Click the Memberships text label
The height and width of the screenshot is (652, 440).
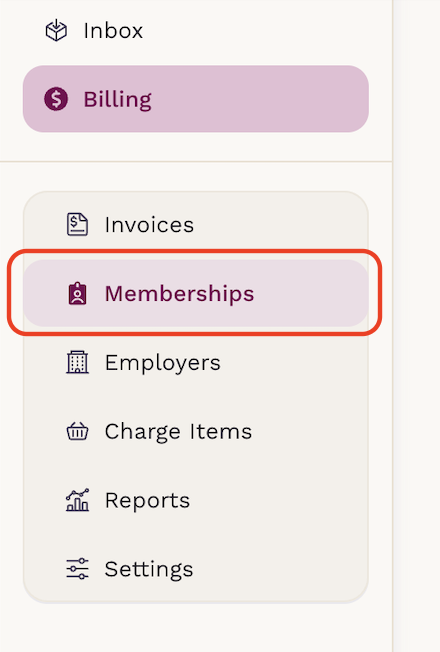(x=179, y=294)
